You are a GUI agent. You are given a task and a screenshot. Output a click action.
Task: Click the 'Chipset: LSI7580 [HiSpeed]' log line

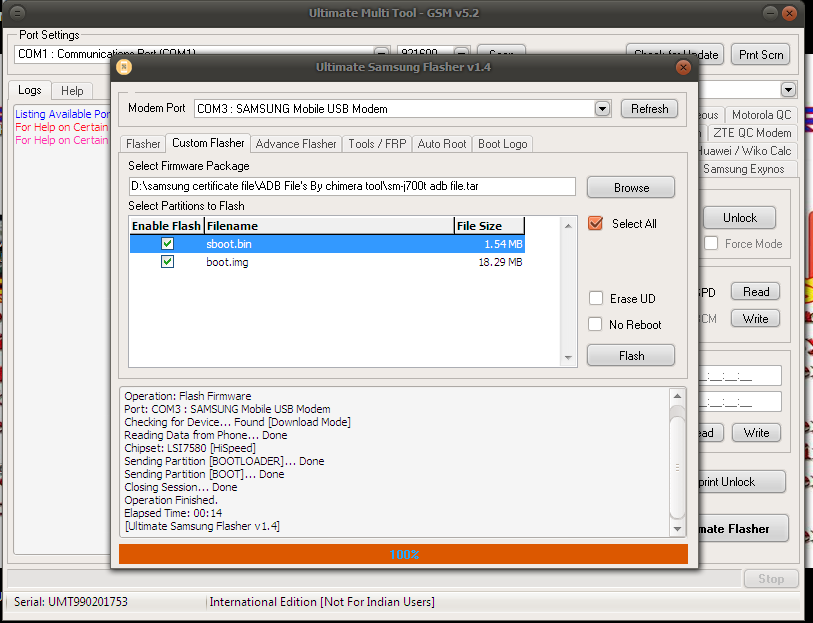pyautogui.click(x=190, y=448)
